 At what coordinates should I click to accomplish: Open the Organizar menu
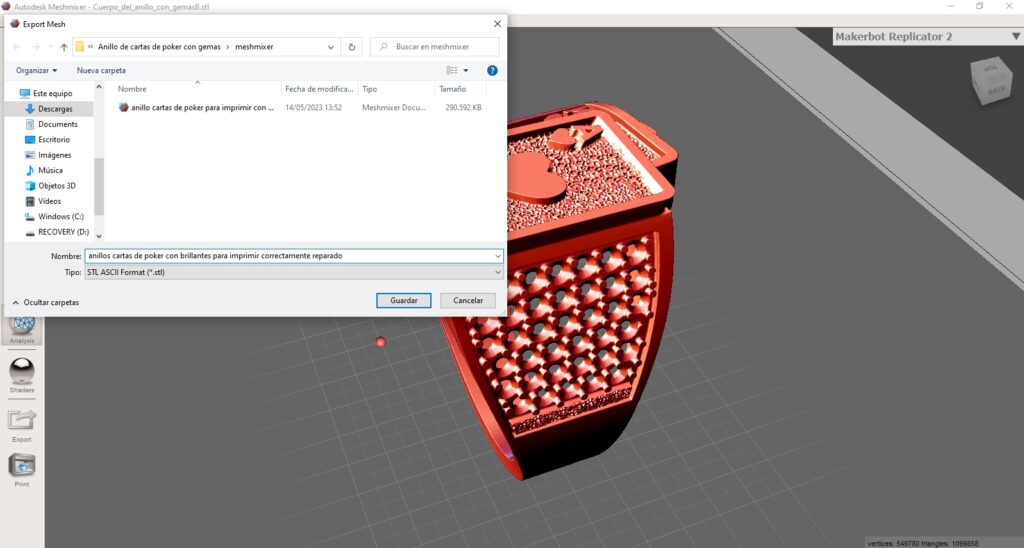(x=37, y=71)
